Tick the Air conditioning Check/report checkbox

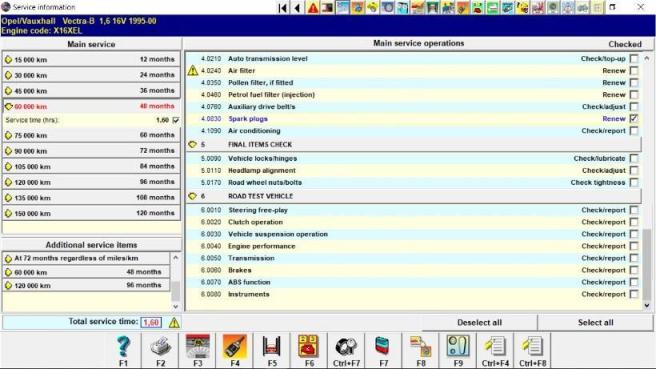click(x=634, y=131)
